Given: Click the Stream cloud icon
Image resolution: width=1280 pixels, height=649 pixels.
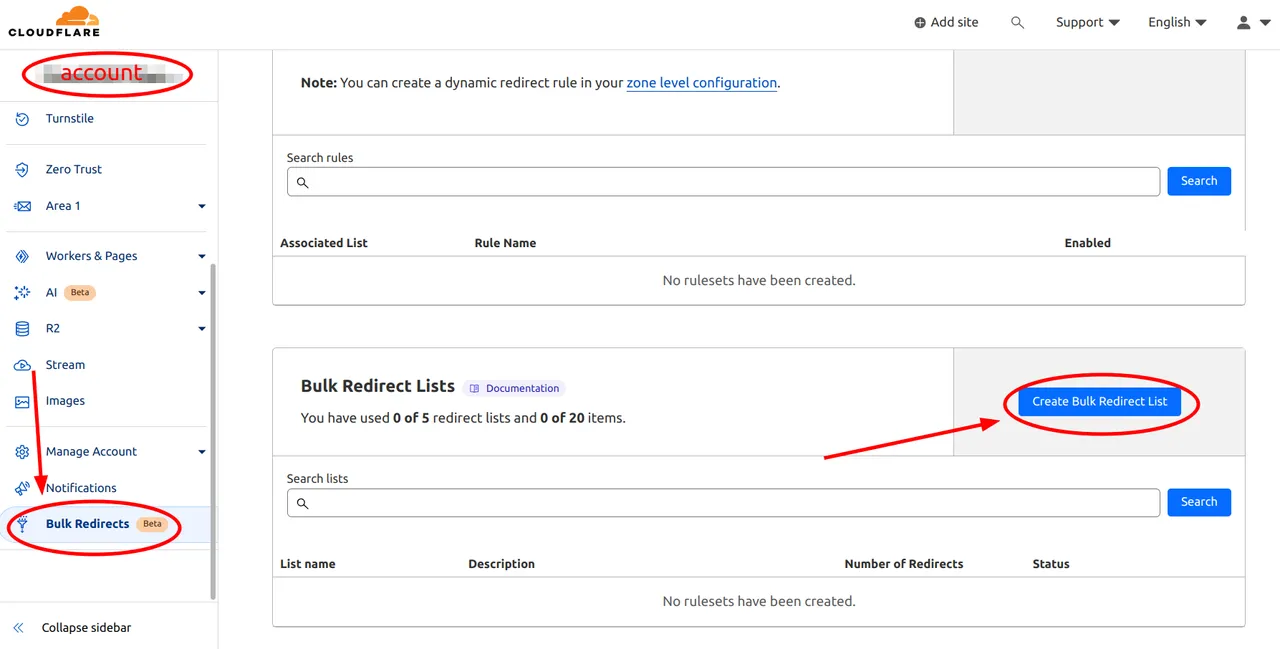Looking at the screenshot, I should (23, 365).
